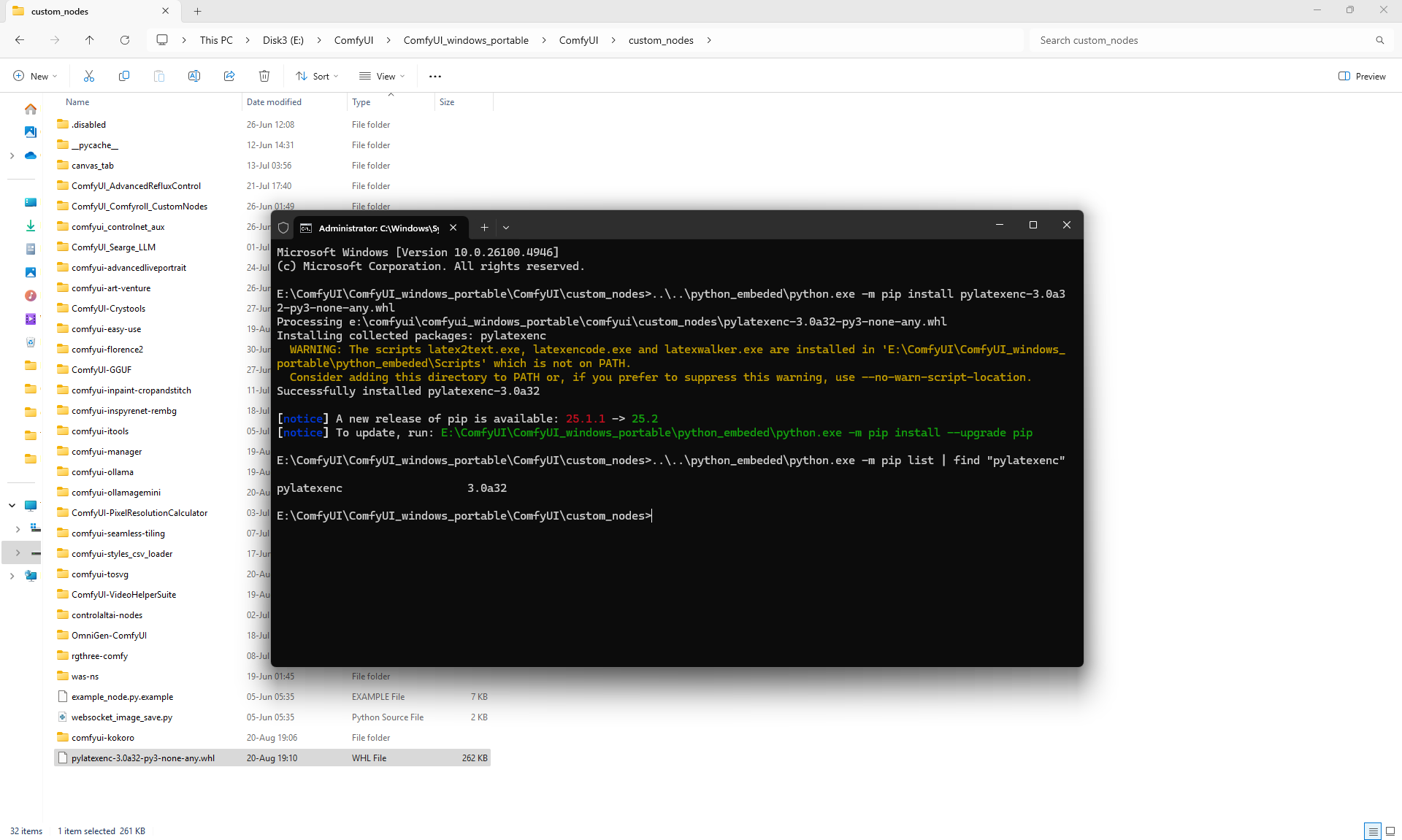Screen dimensions: 1402x840
Task: Open the View dropdown menu
Action: point(382,76)
